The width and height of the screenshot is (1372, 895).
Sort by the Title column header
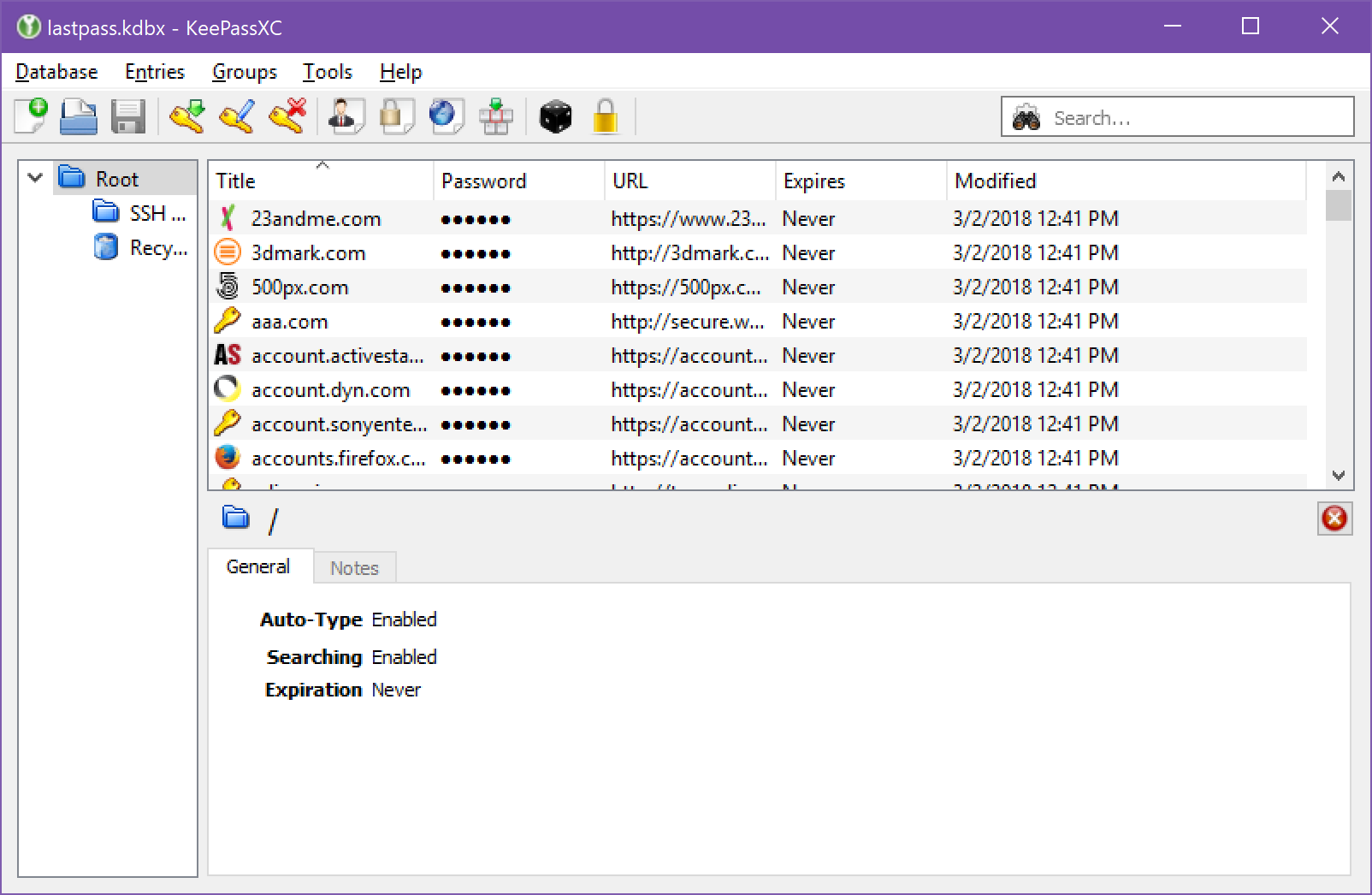(x=321, y=181)
